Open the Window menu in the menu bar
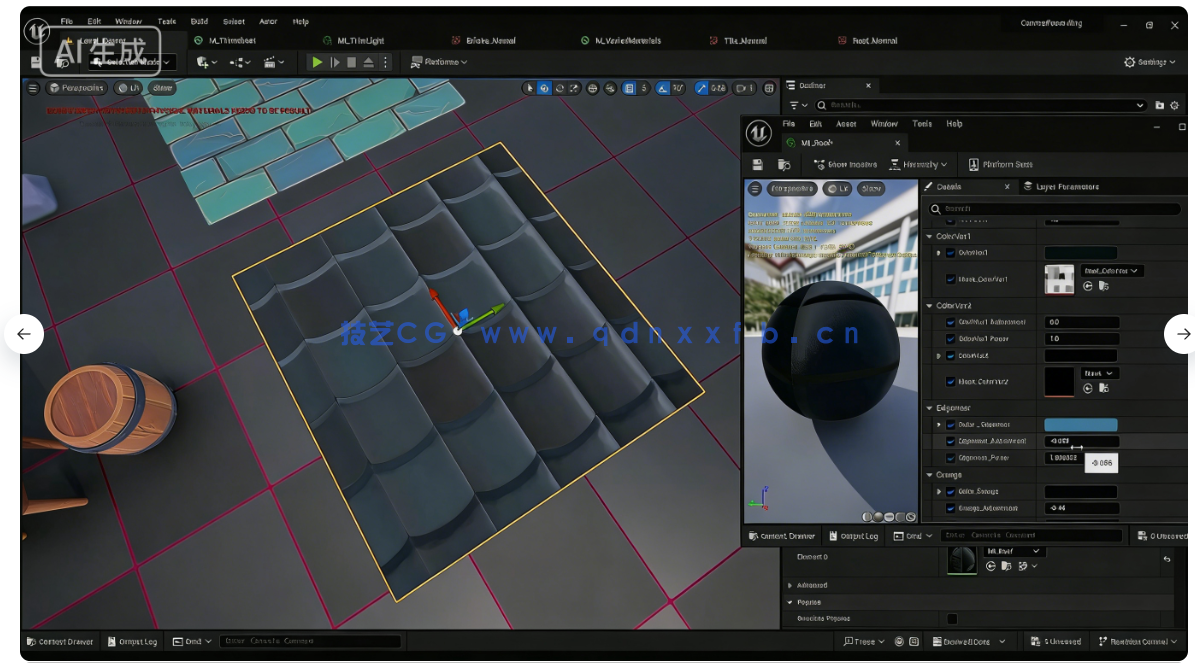This screenshot has width=1195, height=667. (x=130, y=20)
